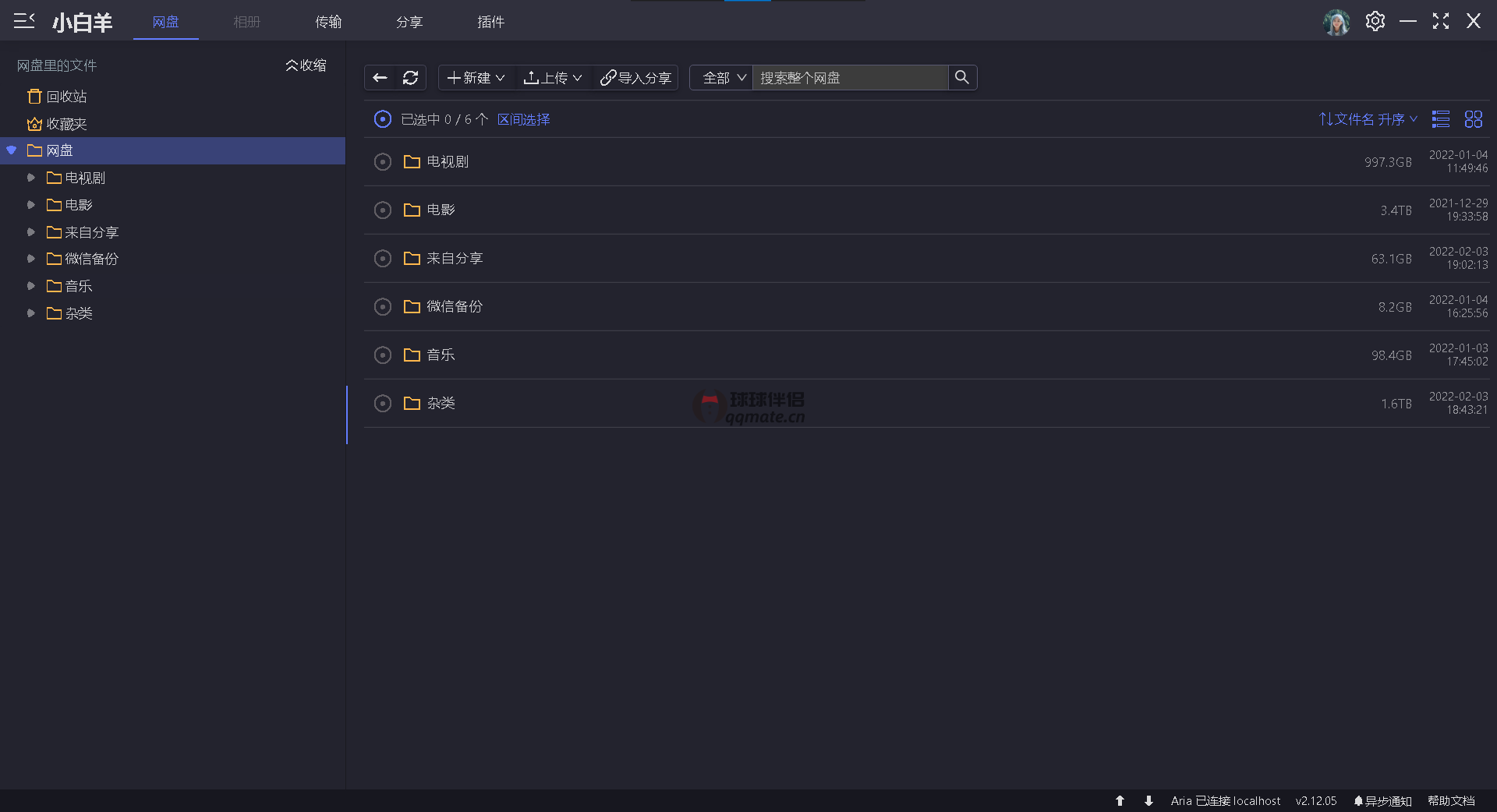Expand the 电影 folder in sidebar tree

point(31,205)
